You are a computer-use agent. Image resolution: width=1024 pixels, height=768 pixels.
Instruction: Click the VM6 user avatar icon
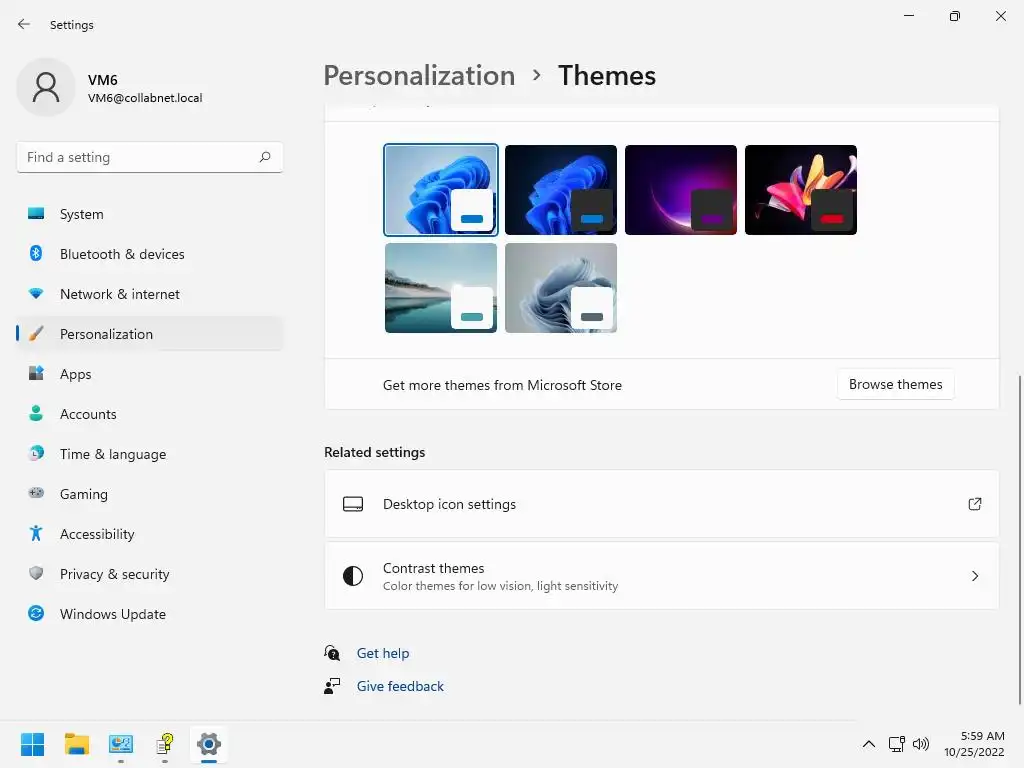(46, 87)
